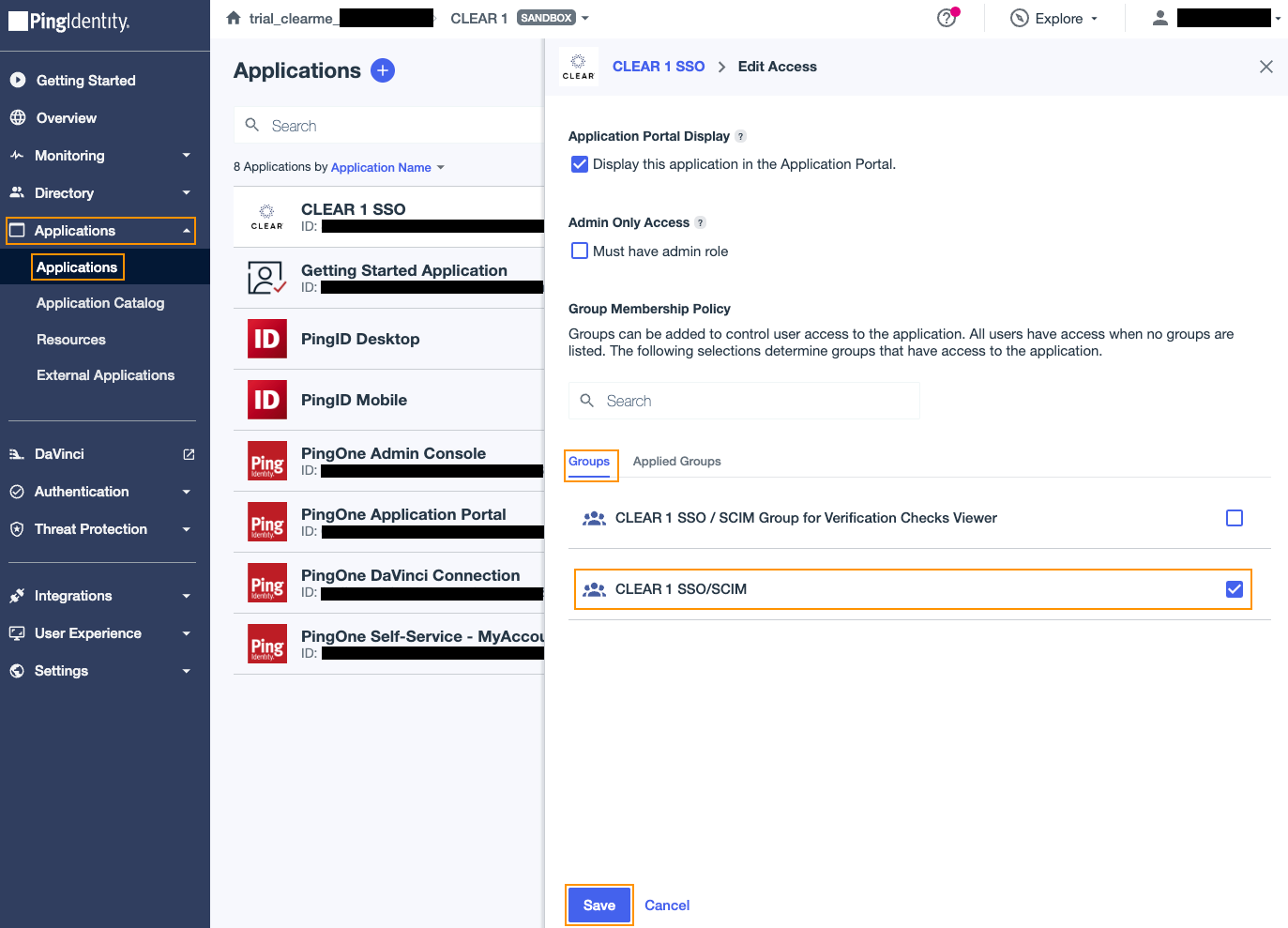Click the Authentication check-circle icon
Image resolution: width=1288 pixels, height=928 pixels.
17,492
